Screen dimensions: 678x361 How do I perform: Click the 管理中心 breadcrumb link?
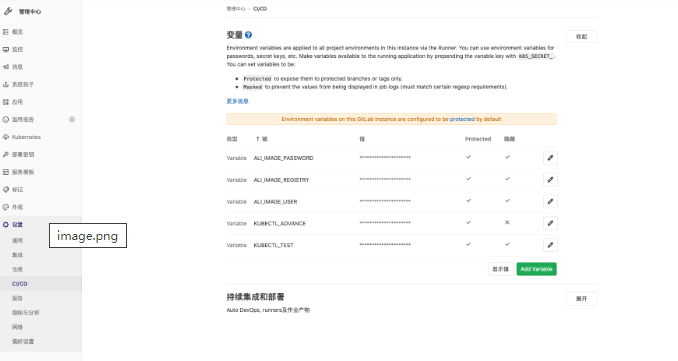coord(236,9)
